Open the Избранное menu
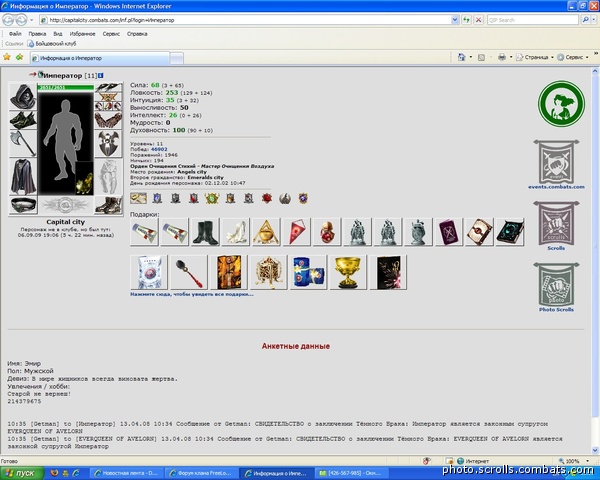The width and height of the screenshot is (600, 480). click(x=82, y=34)
